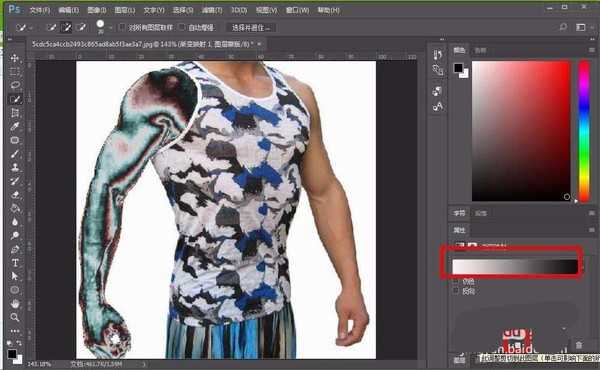Click the gradient map preview bar
600x370 pixels.
[x=515, y=267]
